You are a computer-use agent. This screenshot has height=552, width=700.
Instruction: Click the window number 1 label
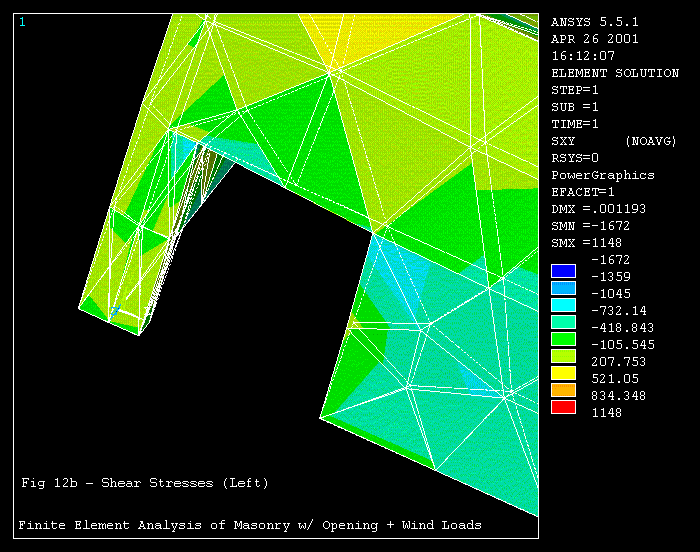[x=22, y=22]
